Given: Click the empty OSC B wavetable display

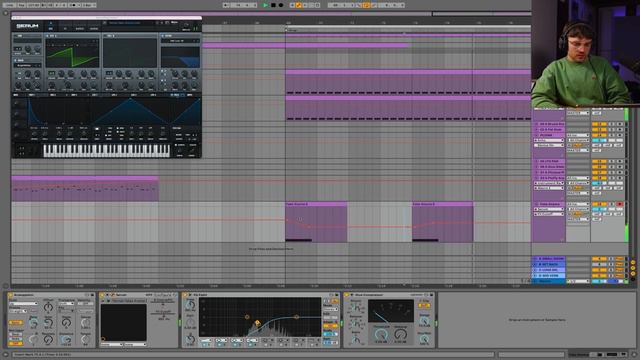Looking at the screenshot, I should [130, 53].
